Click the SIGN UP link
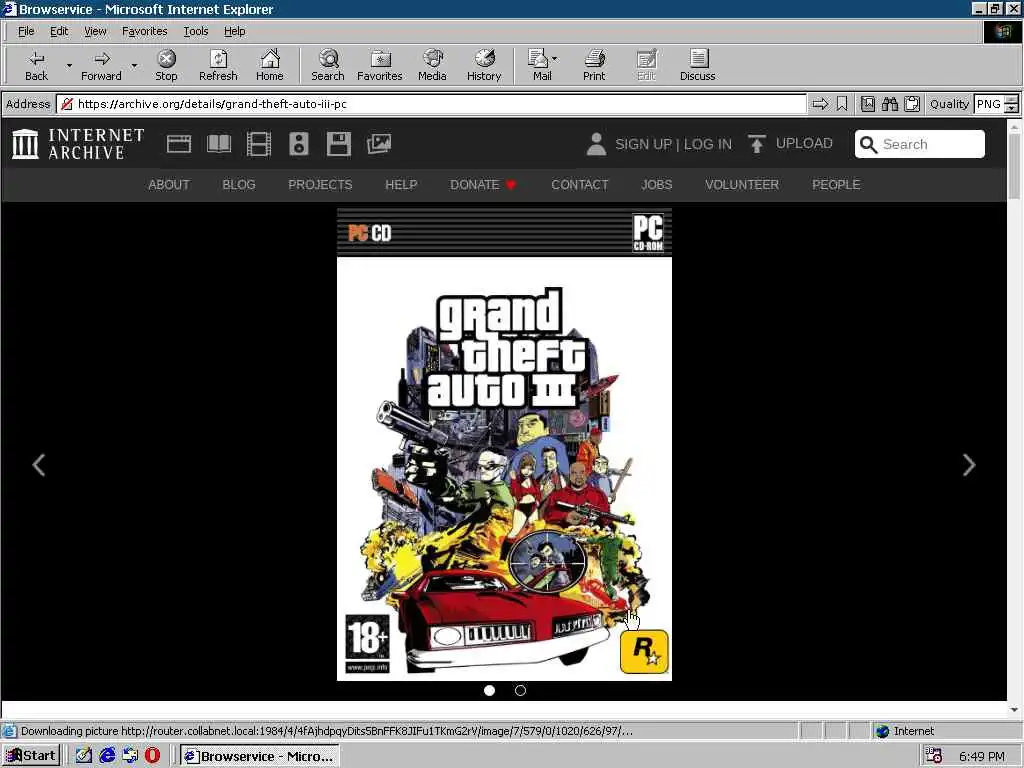The image size is (1024, 768). pyautogui.click(x=643, y=144)
